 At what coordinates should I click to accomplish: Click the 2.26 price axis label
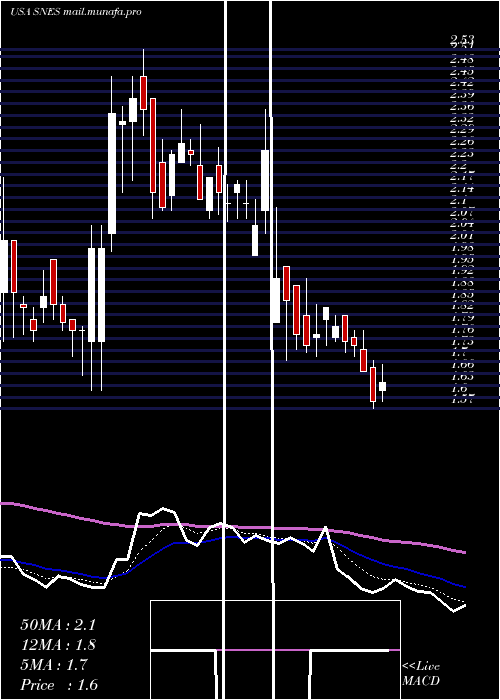(x=462, y=142)
